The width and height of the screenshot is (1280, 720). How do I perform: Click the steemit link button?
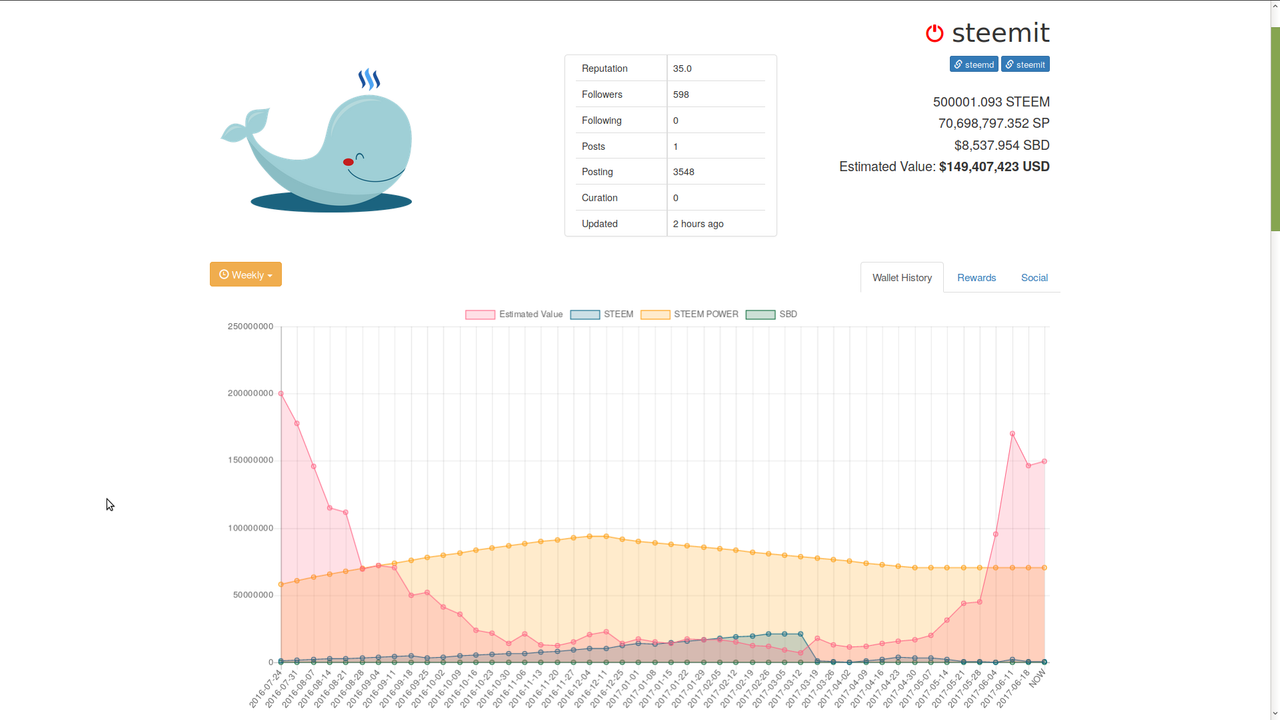point(1025,64)
